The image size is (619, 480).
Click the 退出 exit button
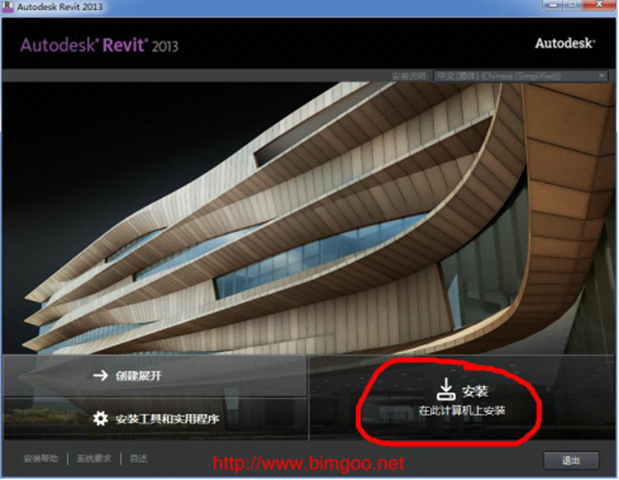[x=571, y=460]
